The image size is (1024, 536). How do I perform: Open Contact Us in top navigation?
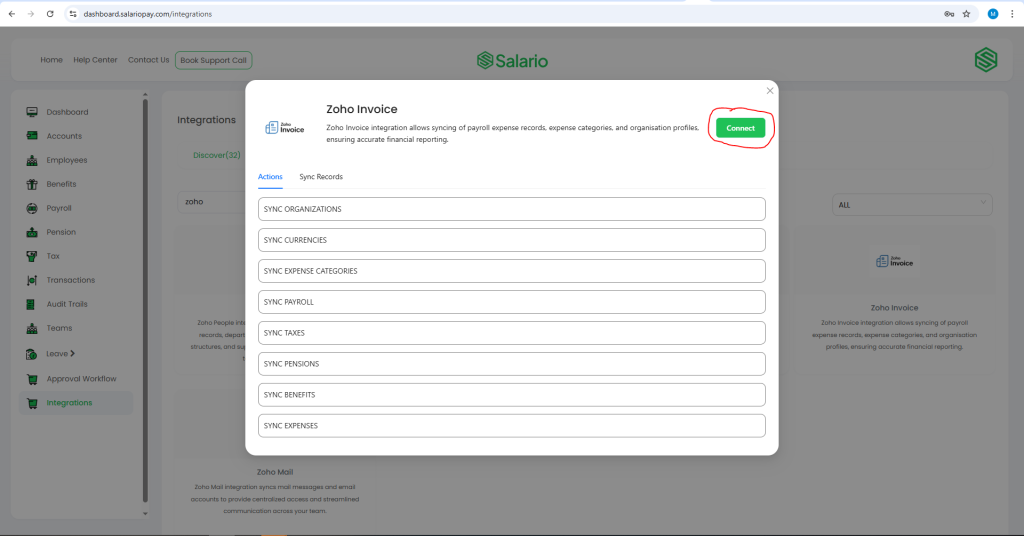pyautogui.click(x=148, y=60)
